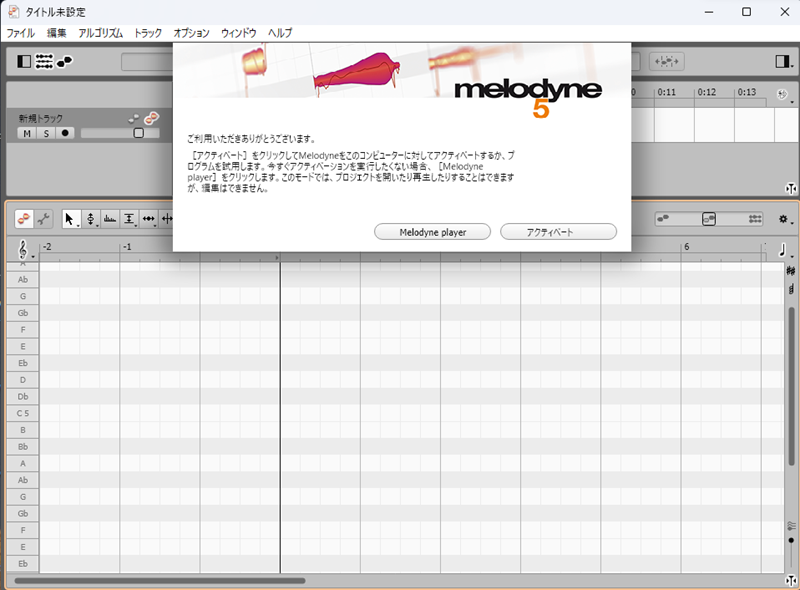Minimize the タイトル未設定 window
This screenshot has width=800, height=590.
coord(709,12)
